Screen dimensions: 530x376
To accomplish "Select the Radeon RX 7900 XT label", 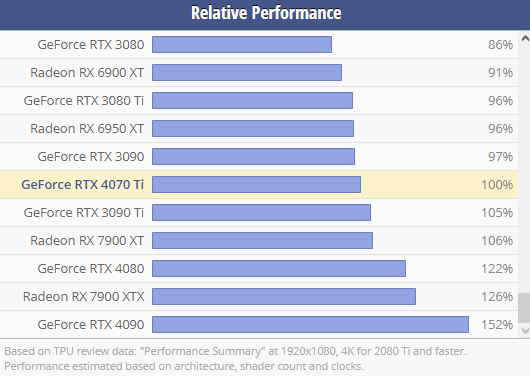I will point(87,241).
